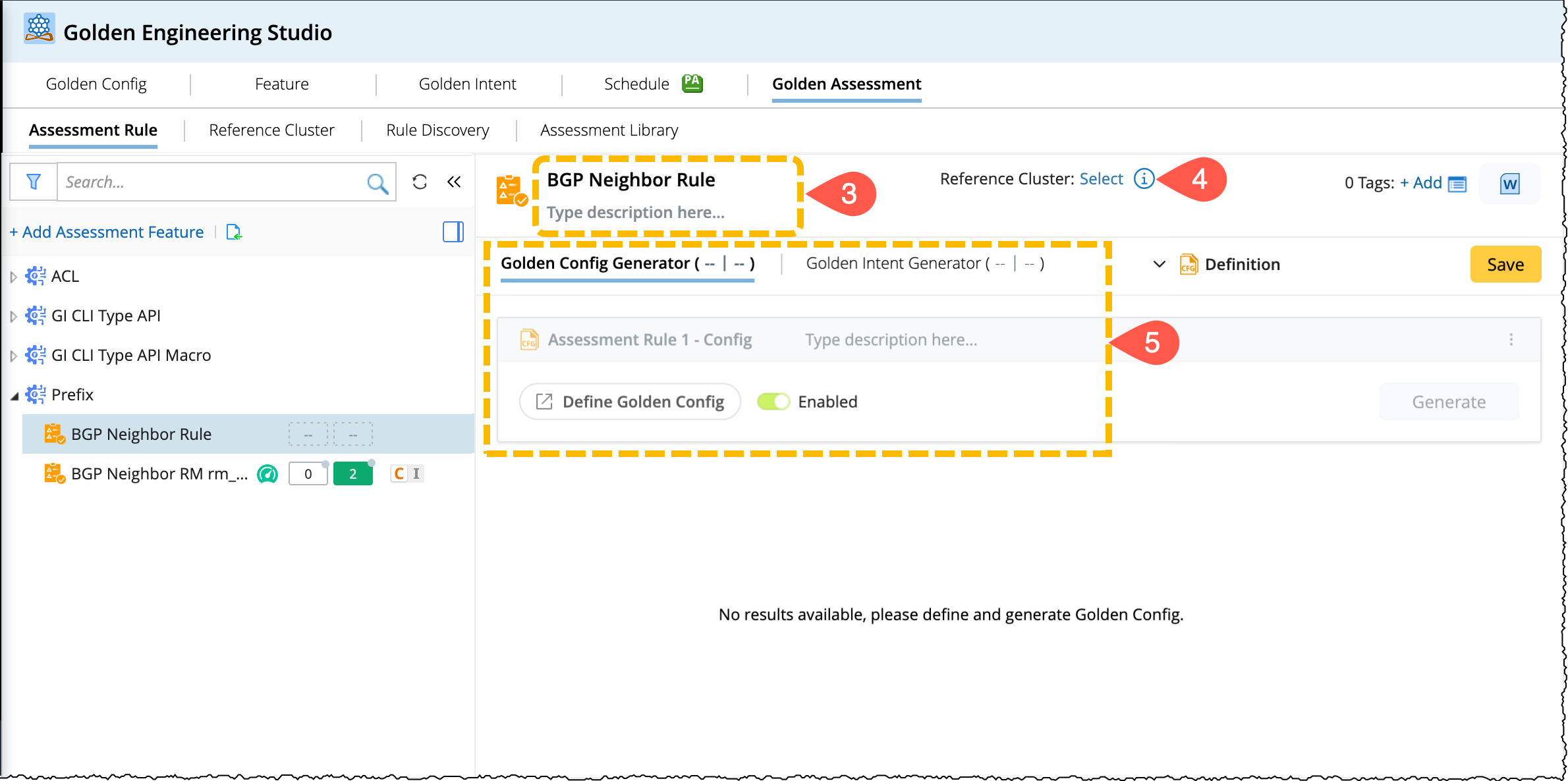This screenshot has height=781, width=1568.
Task: Collapse the Prefix tree node
Action: coord(14,396)
